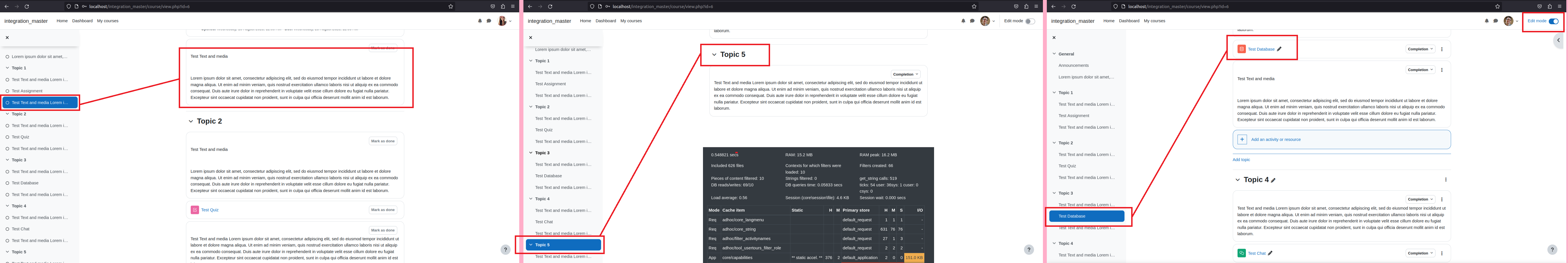Open the Dashboard menu in the right window
This screenshot has height=263, width=1568.
pos(1129,21)
